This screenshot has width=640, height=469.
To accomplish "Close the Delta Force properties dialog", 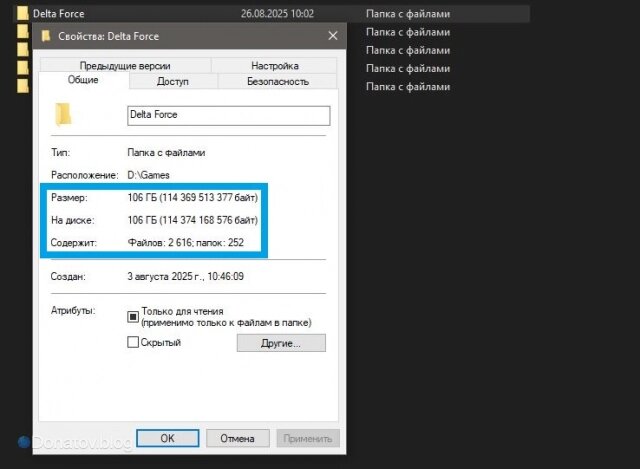I will tap(333, 36).
